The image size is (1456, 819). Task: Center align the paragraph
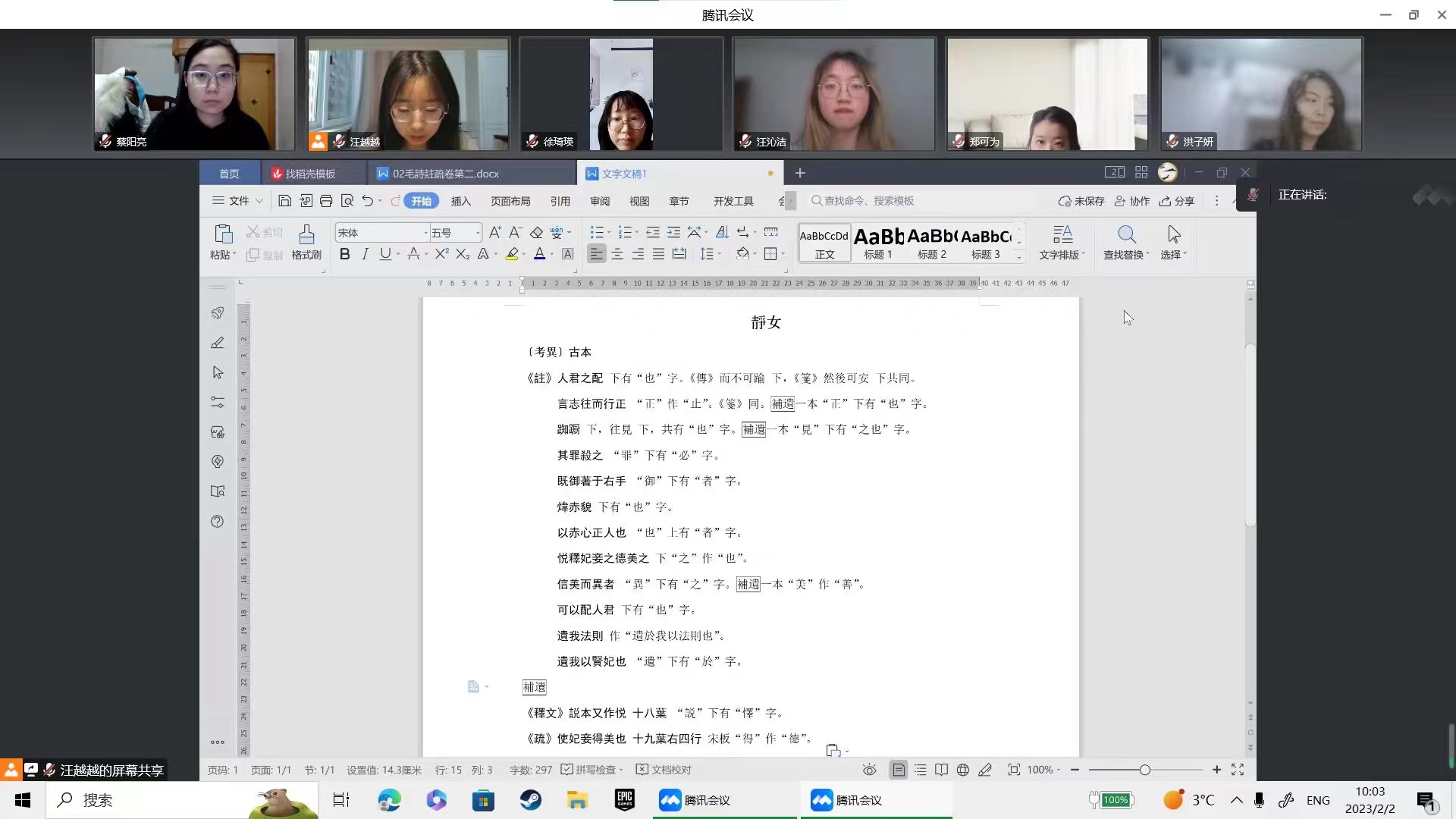[x=617, y=254]
